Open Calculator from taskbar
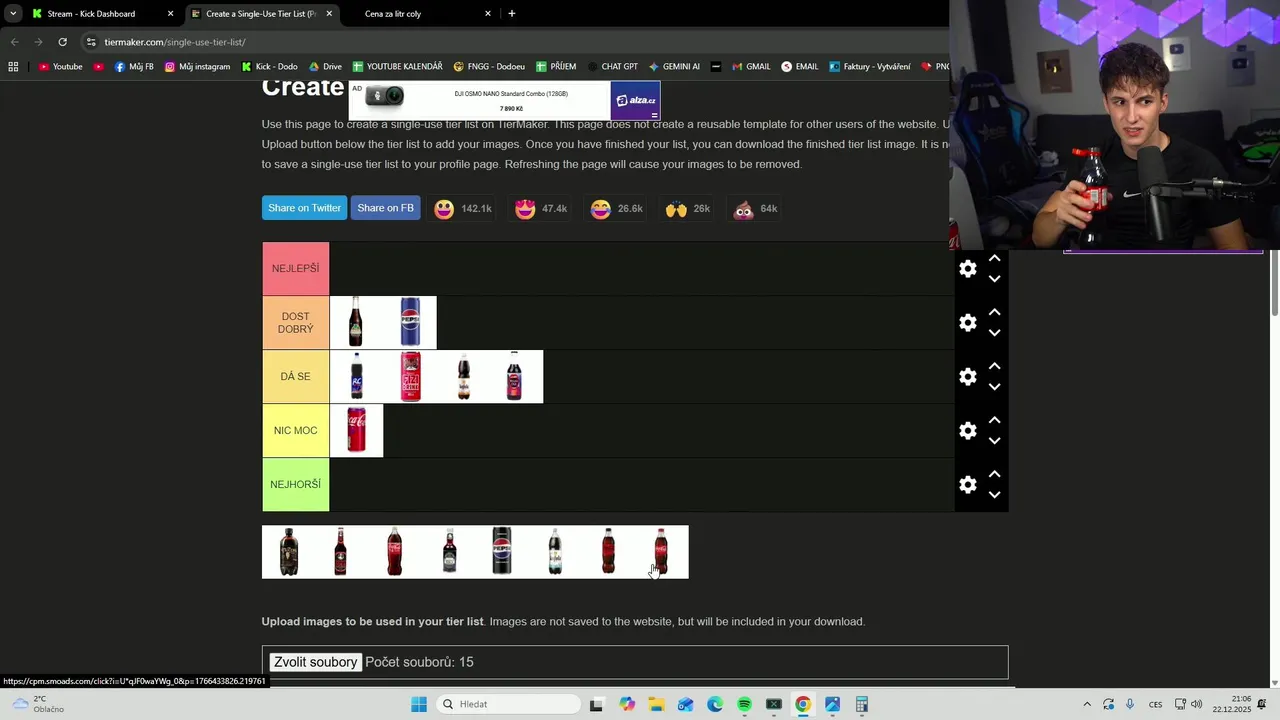Image resolution: width=1280 pixels, height=720 pixels. [862, 704]
